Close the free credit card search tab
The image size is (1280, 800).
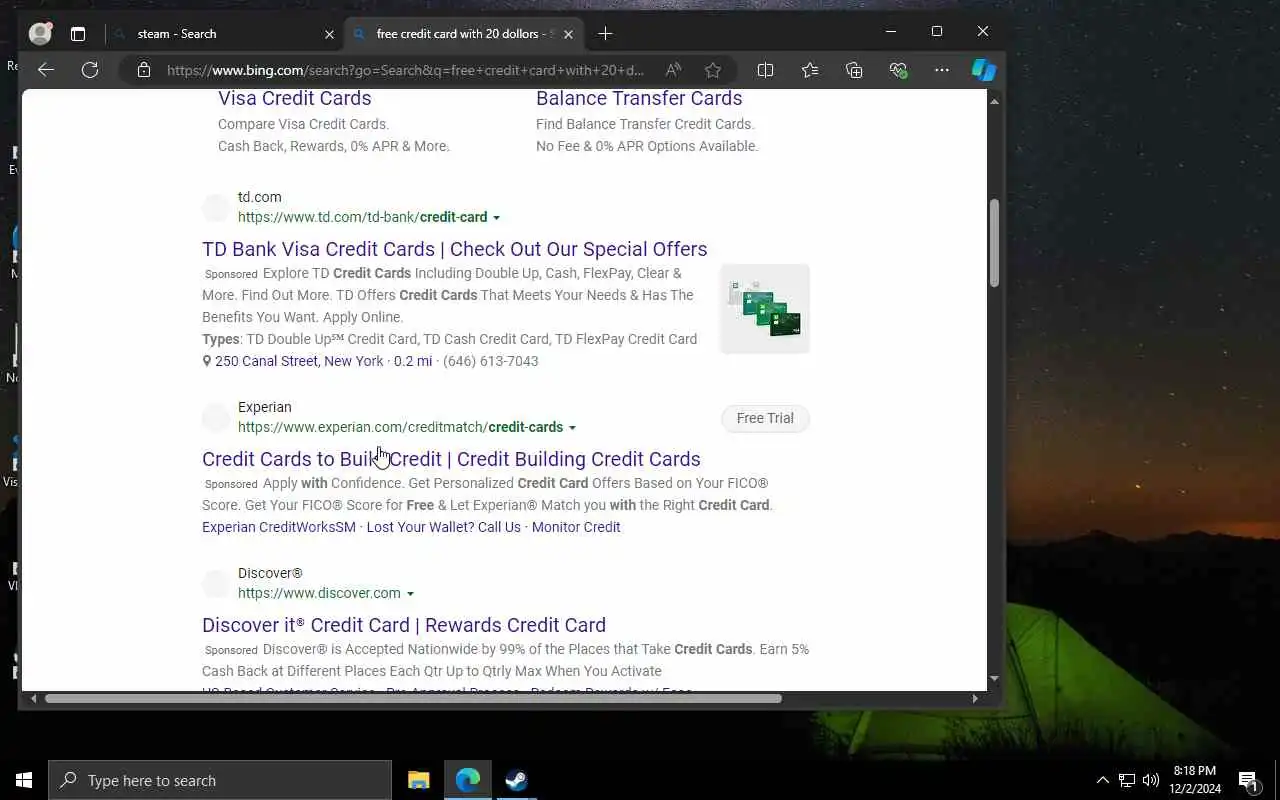568,34
